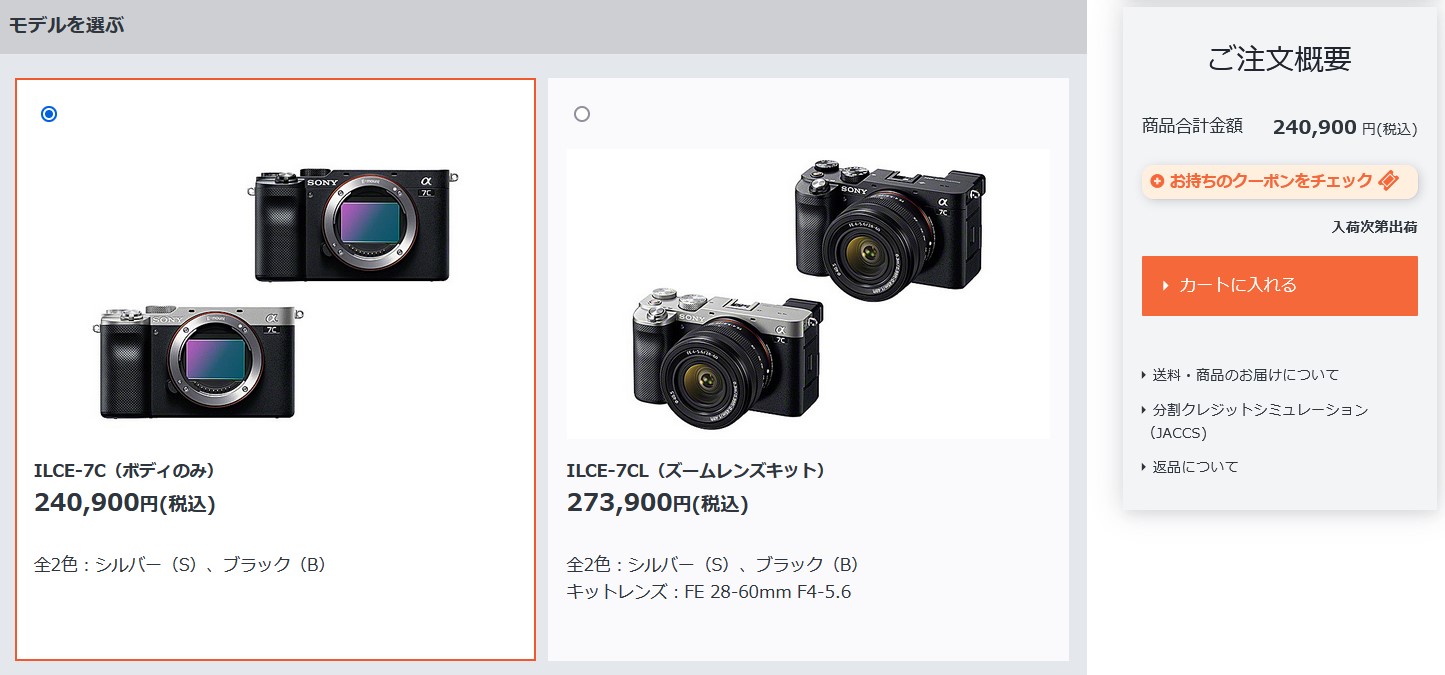Image resolution: width=1445 pixels, height=675 pixels.
Task: Click the plus icon on coupon banner
Action: pyautogui.click(x=1157, y=181)
